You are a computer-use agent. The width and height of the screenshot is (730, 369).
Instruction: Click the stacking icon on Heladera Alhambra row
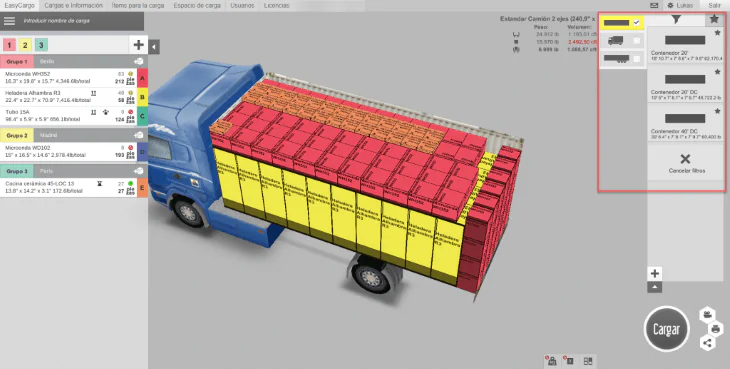94,93
